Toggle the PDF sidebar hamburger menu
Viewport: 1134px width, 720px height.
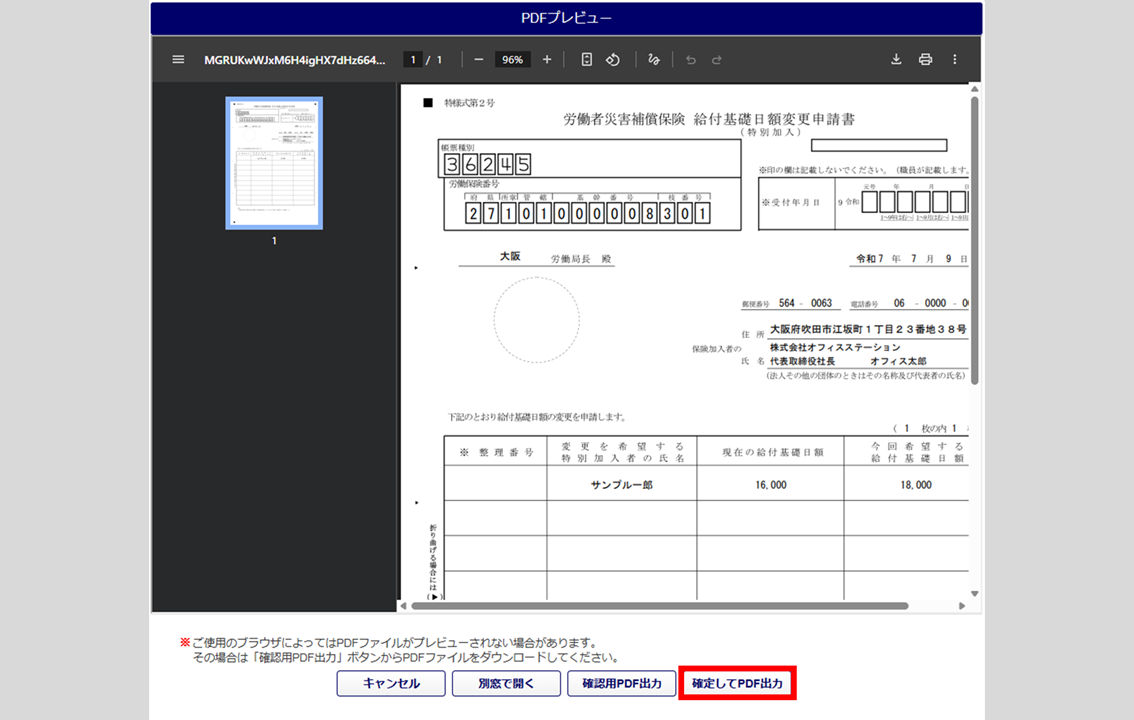[x=178, y=60]
